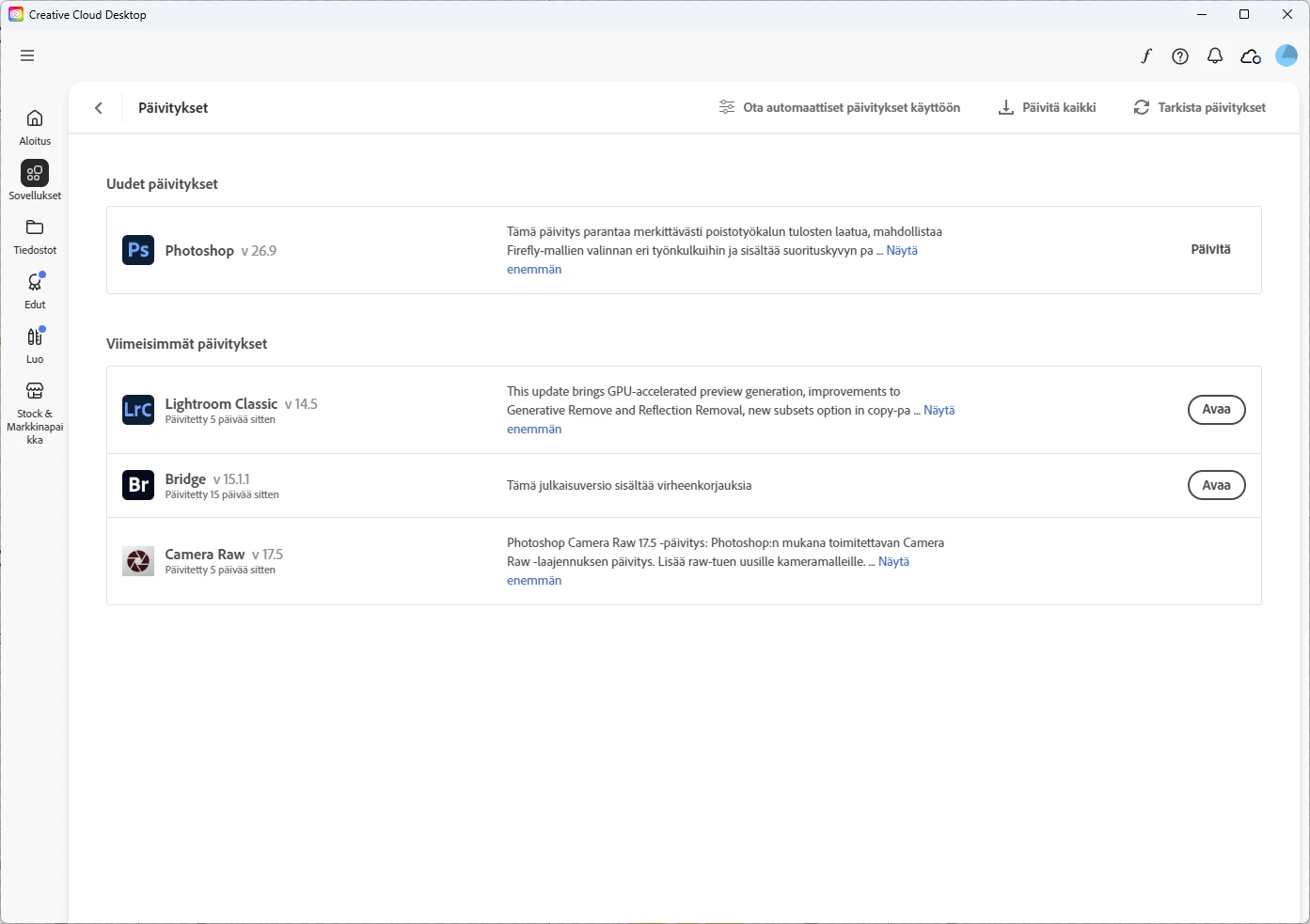Open the user profile avatar
Screen dimensions: 1310x924
pyautogui.click(x=1286, y=55)
